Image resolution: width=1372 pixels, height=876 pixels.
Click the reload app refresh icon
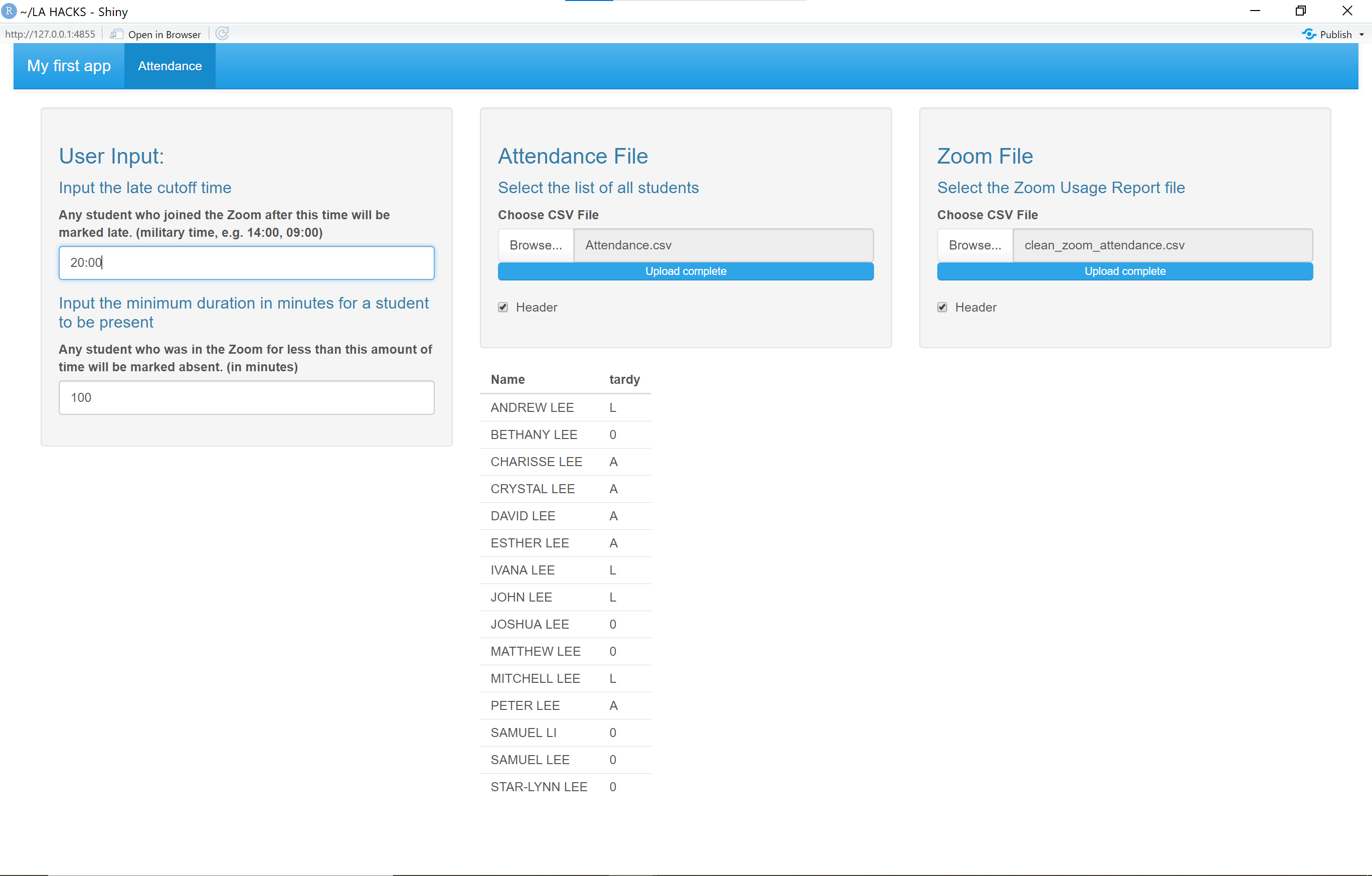222,34
